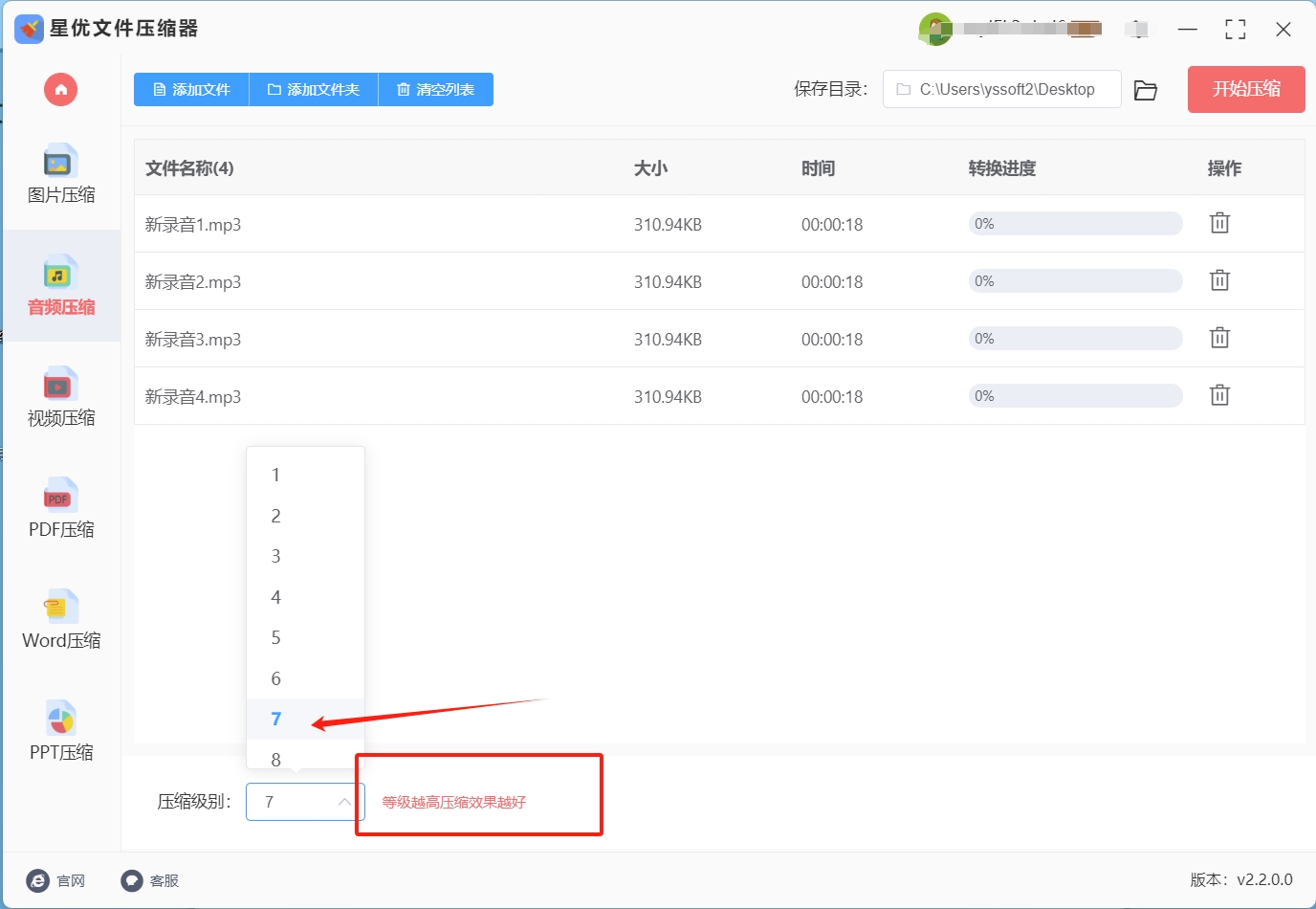Image resolution: width=1316 pixels, height=909 pixels.
Task: Open 视频压缩 video compression section
Action: (61, 397)
